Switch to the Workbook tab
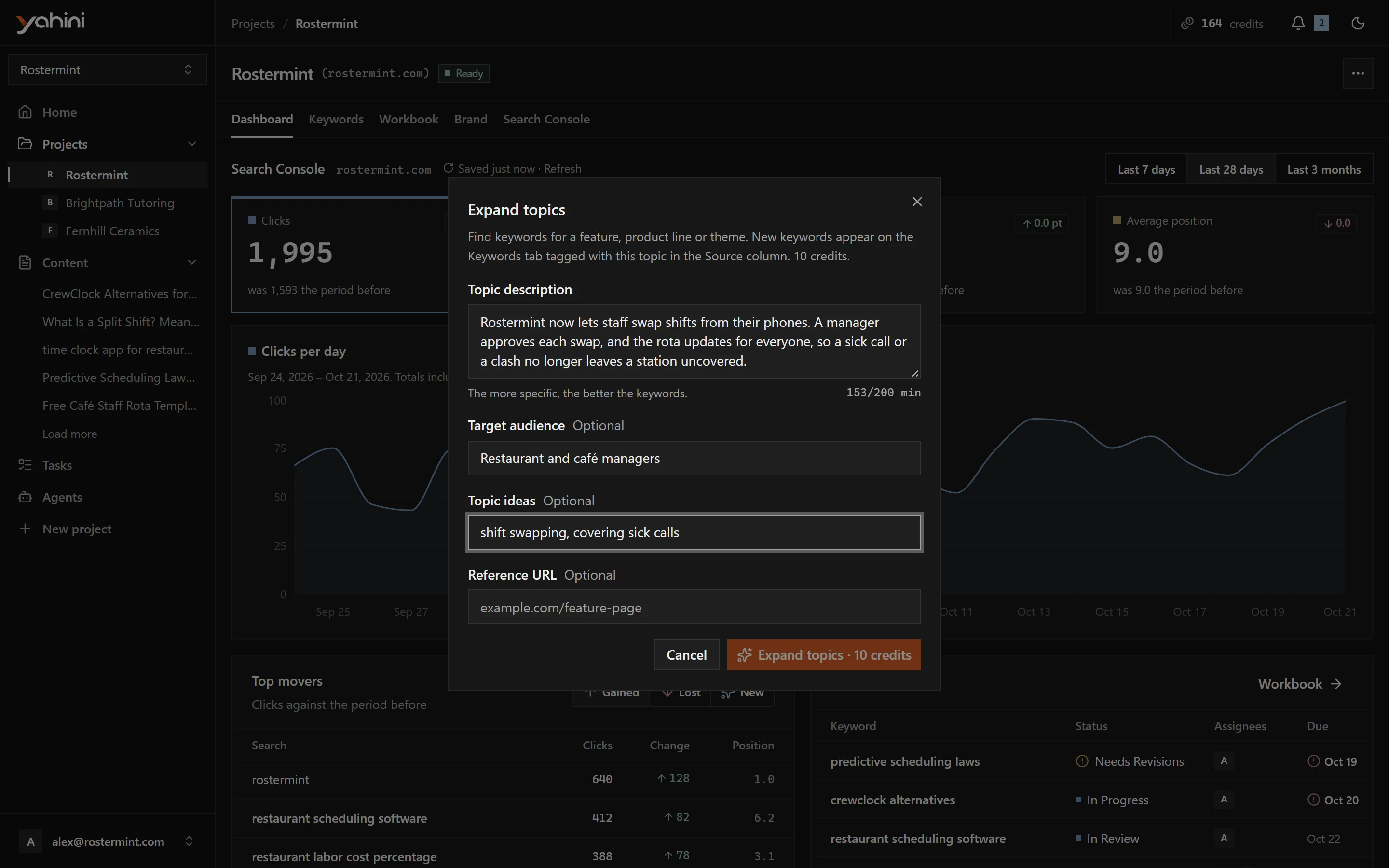The height and width of the screenshot is (868, 1389). 409,120
